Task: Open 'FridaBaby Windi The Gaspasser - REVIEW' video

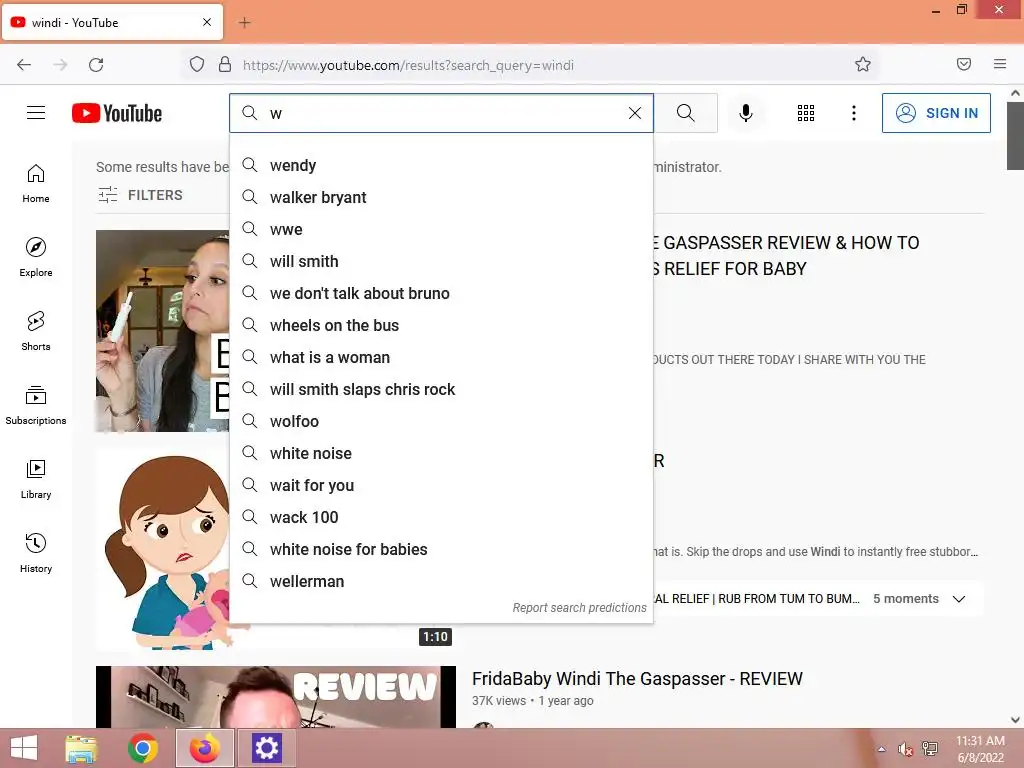Action: [x=637, y=679]
